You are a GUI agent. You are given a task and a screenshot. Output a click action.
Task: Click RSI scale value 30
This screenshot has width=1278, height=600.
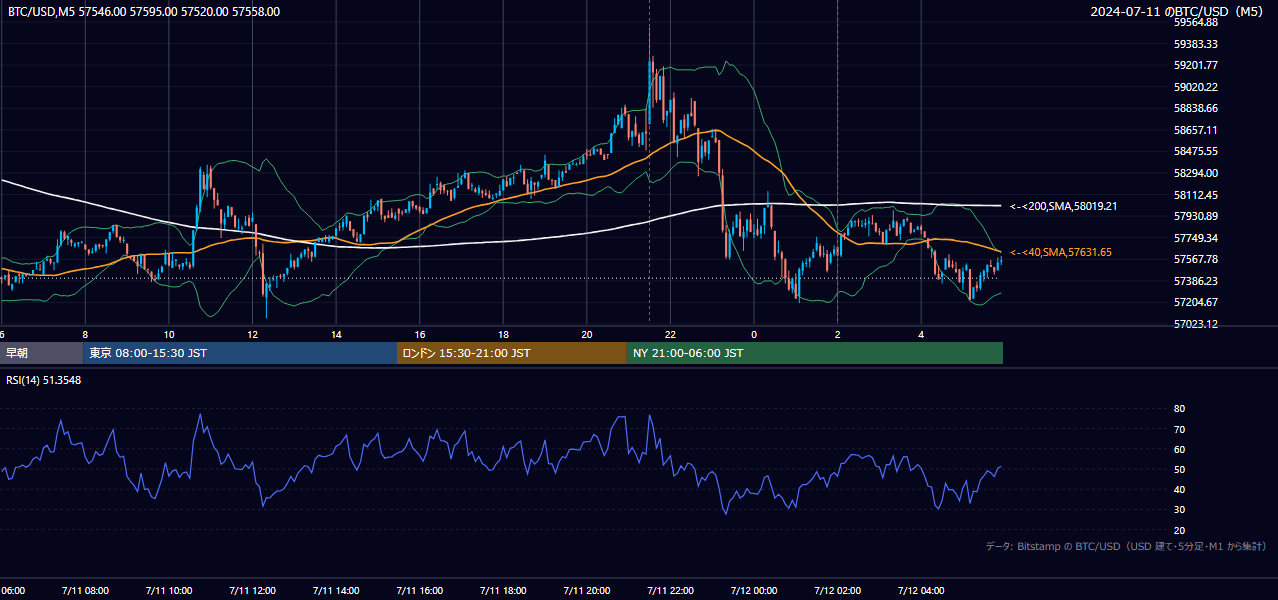coord(1179,509)
